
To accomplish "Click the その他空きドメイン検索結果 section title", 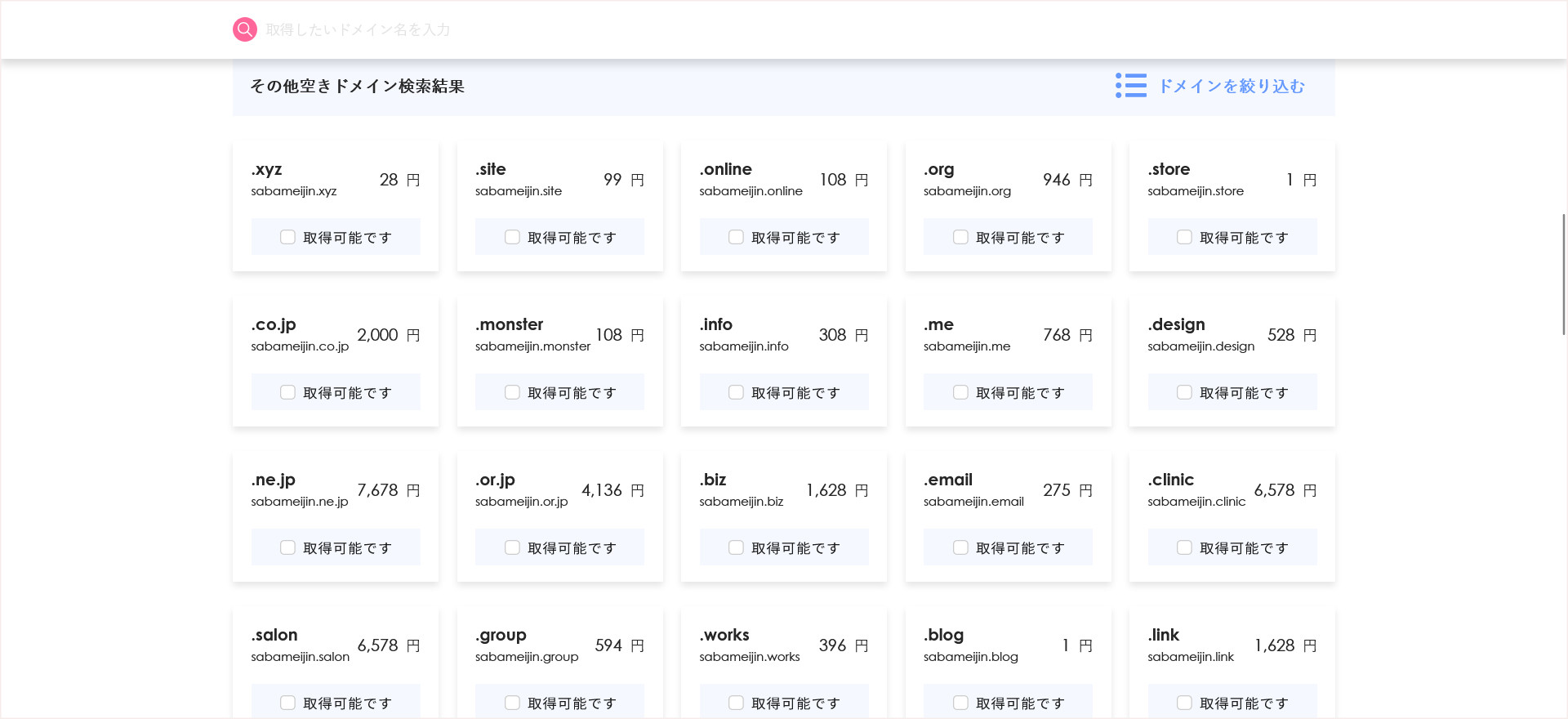I will [357, 86].
